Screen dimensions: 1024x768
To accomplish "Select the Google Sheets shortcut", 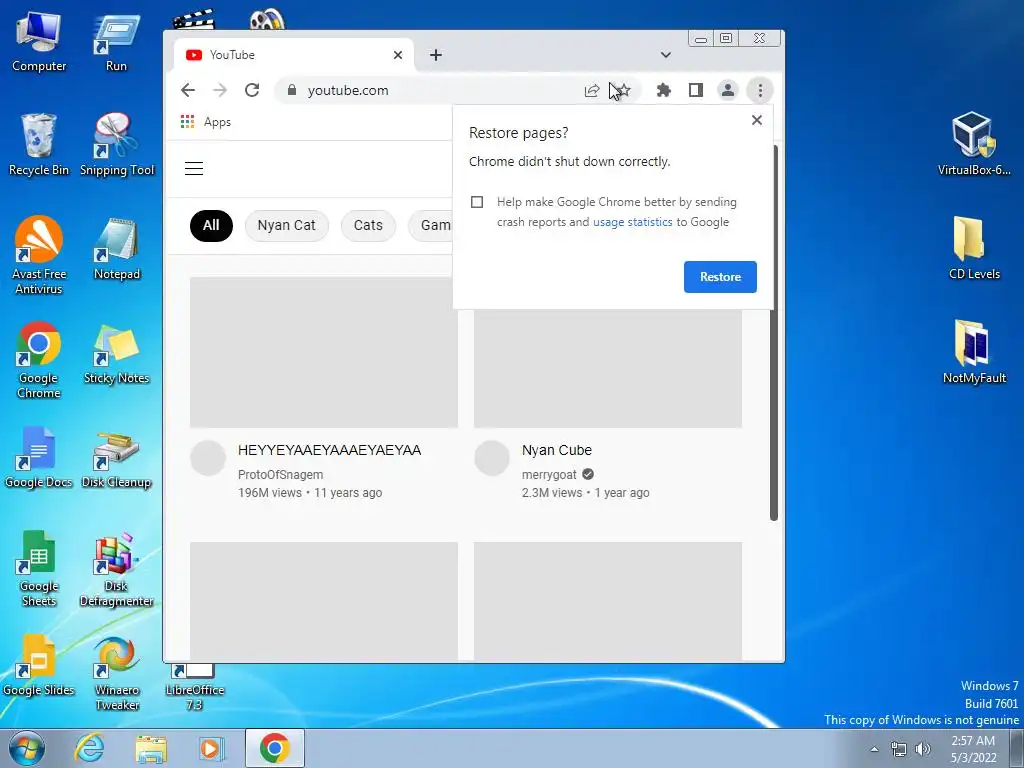I will [39, 569].
